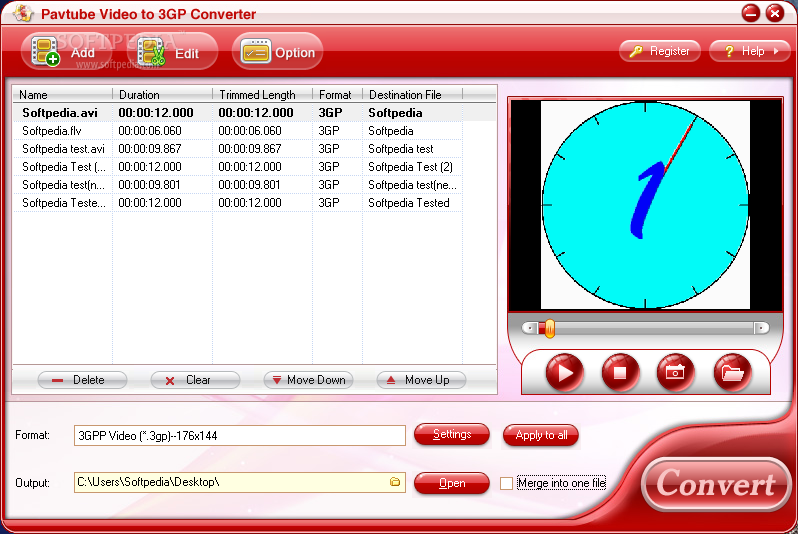Screen dimensions: 798x534
Task: Click the left end arrow of the preview slider
Action: (529, 328)
